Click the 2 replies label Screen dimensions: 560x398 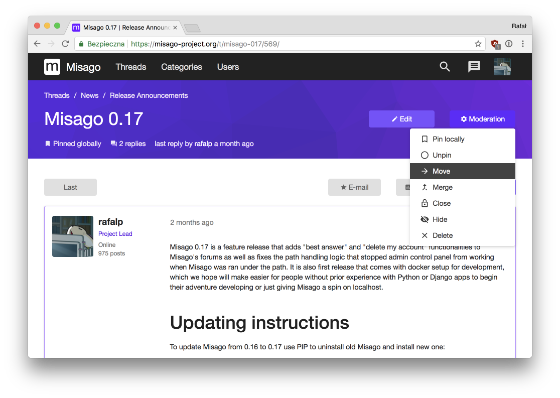pyautogui.click(x=128, y=144)
